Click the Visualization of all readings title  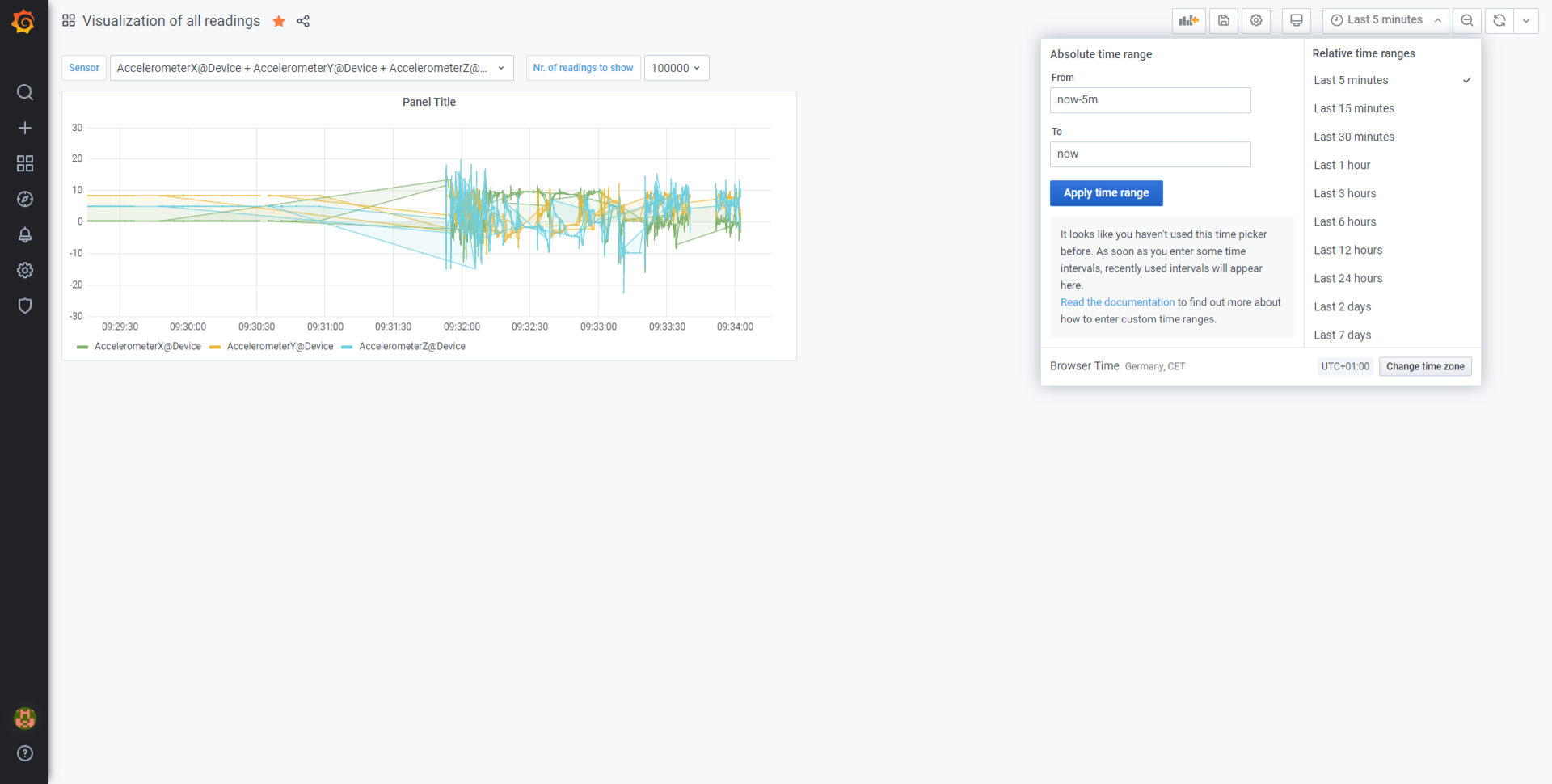tap(171, 21)
